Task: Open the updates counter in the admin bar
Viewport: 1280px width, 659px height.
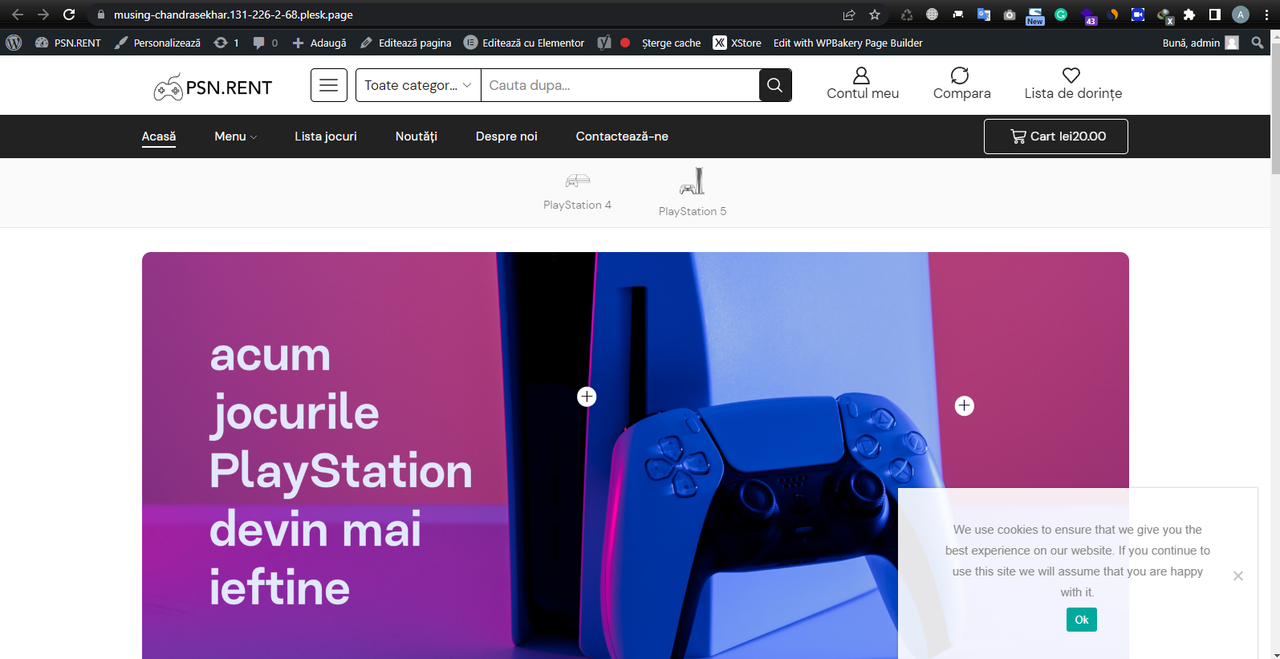Action: (227, 43)
